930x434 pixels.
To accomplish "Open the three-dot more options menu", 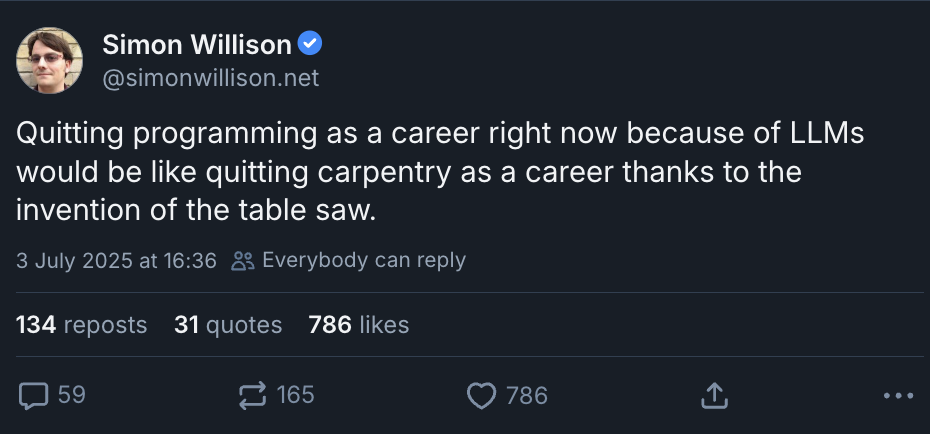I will point(899,396).
